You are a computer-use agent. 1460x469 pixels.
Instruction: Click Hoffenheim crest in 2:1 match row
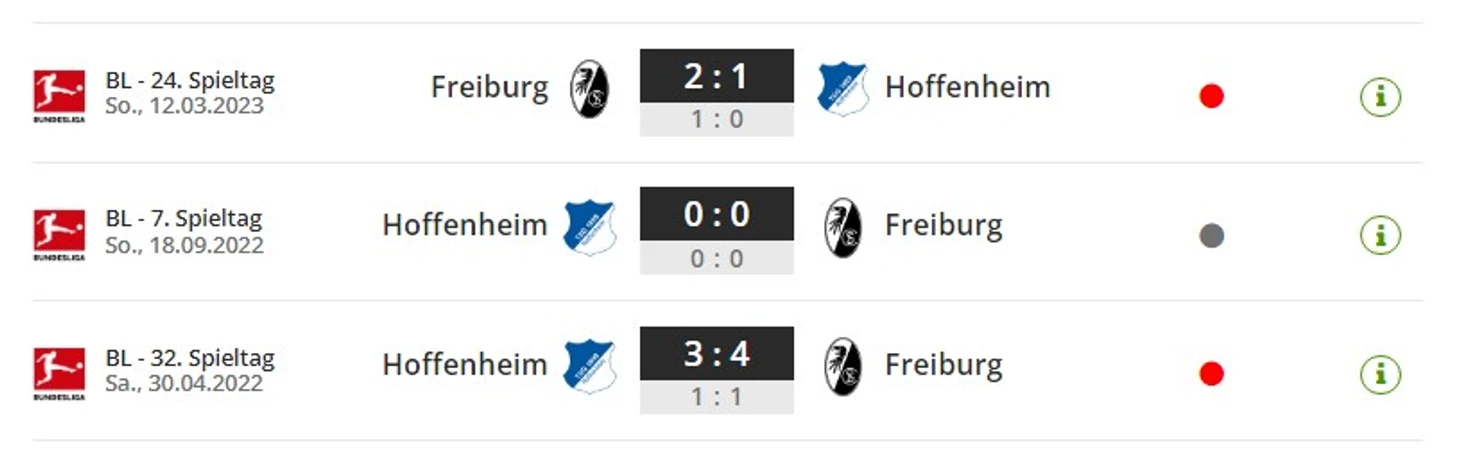842,89
